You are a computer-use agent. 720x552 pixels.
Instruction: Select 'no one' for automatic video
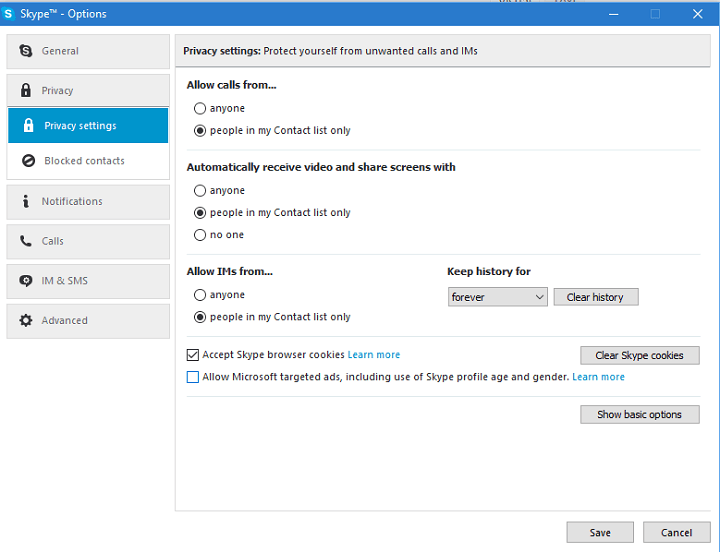pyautogui.click(x=200, y=235)
